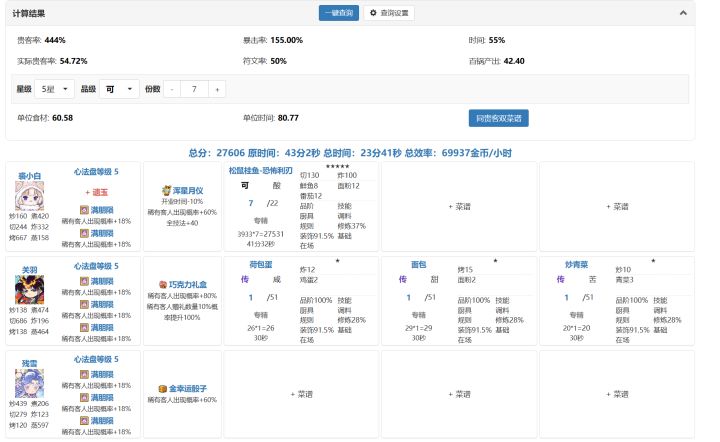Screen dimensions: 720x442
Task: Open the 巧克力礼盒 equipment name link
Action: 188,285
